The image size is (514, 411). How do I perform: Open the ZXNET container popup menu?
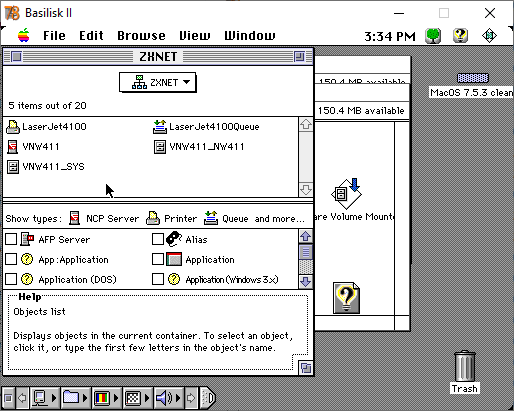point(157,82)
